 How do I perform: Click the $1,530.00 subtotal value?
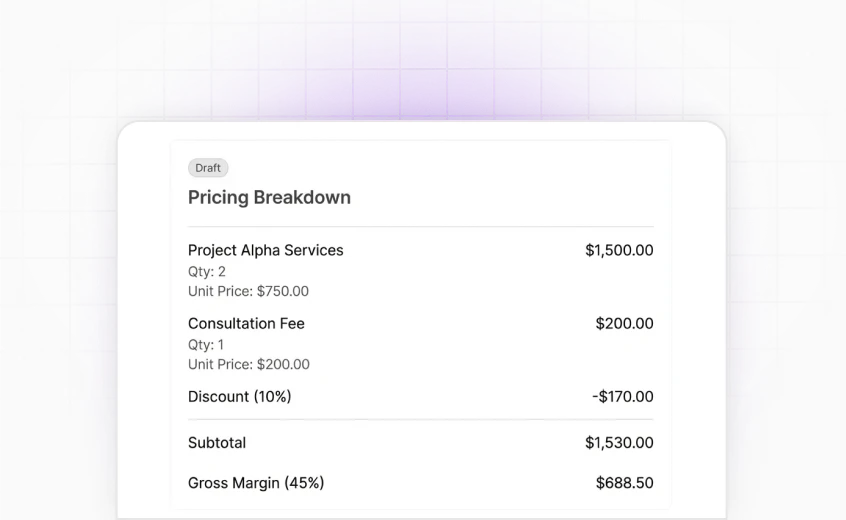point(619,443)
